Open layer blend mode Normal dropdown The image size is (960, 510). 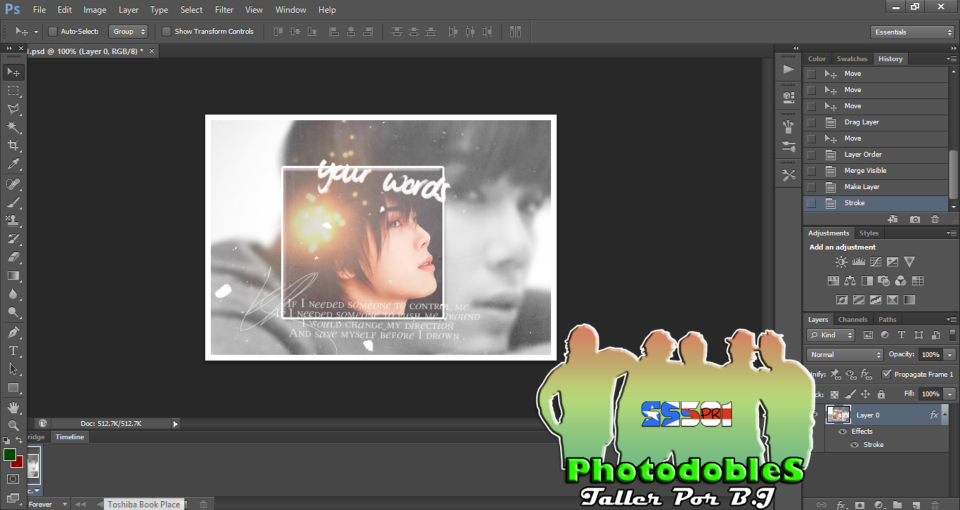[x=845, y=354]
